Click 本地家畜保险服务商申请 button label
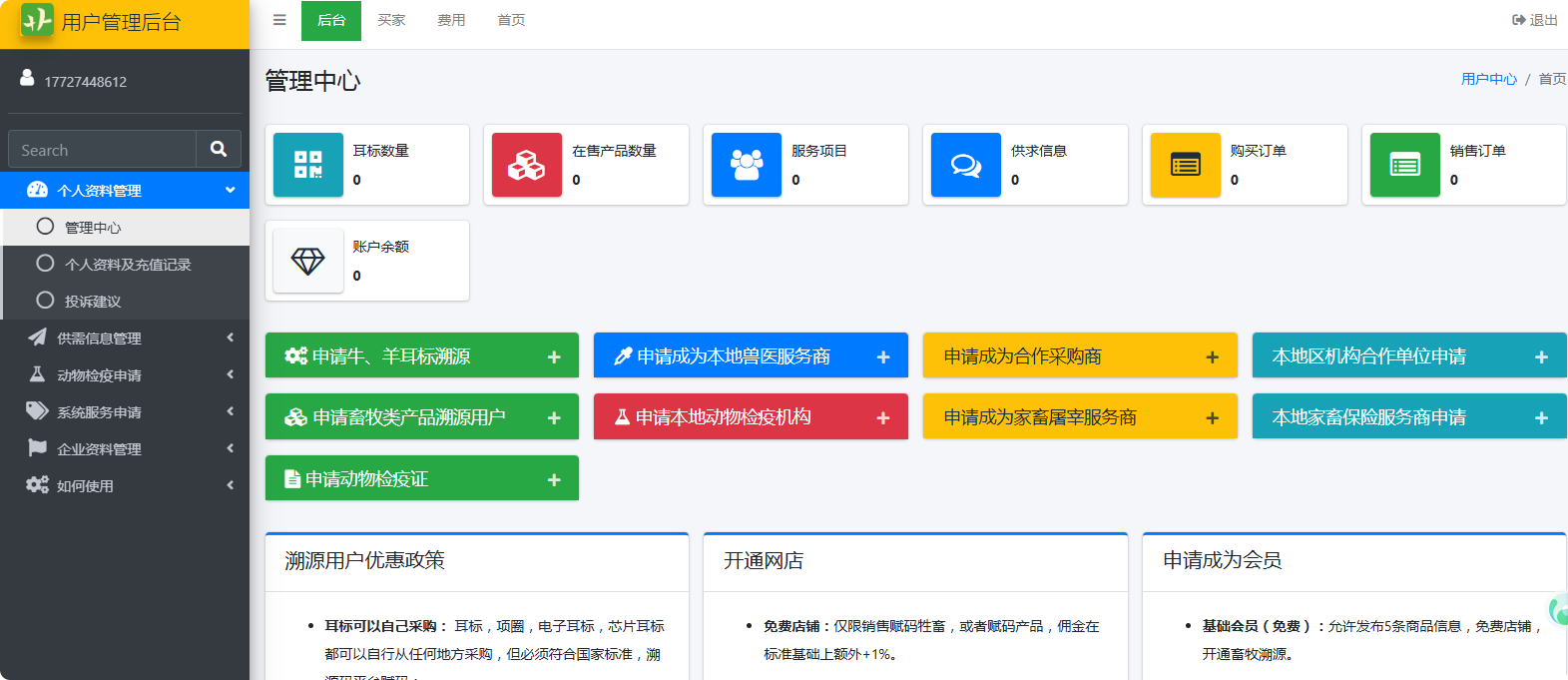The height and width of the screenshot is (680, 1568). tap(1368, 417)
